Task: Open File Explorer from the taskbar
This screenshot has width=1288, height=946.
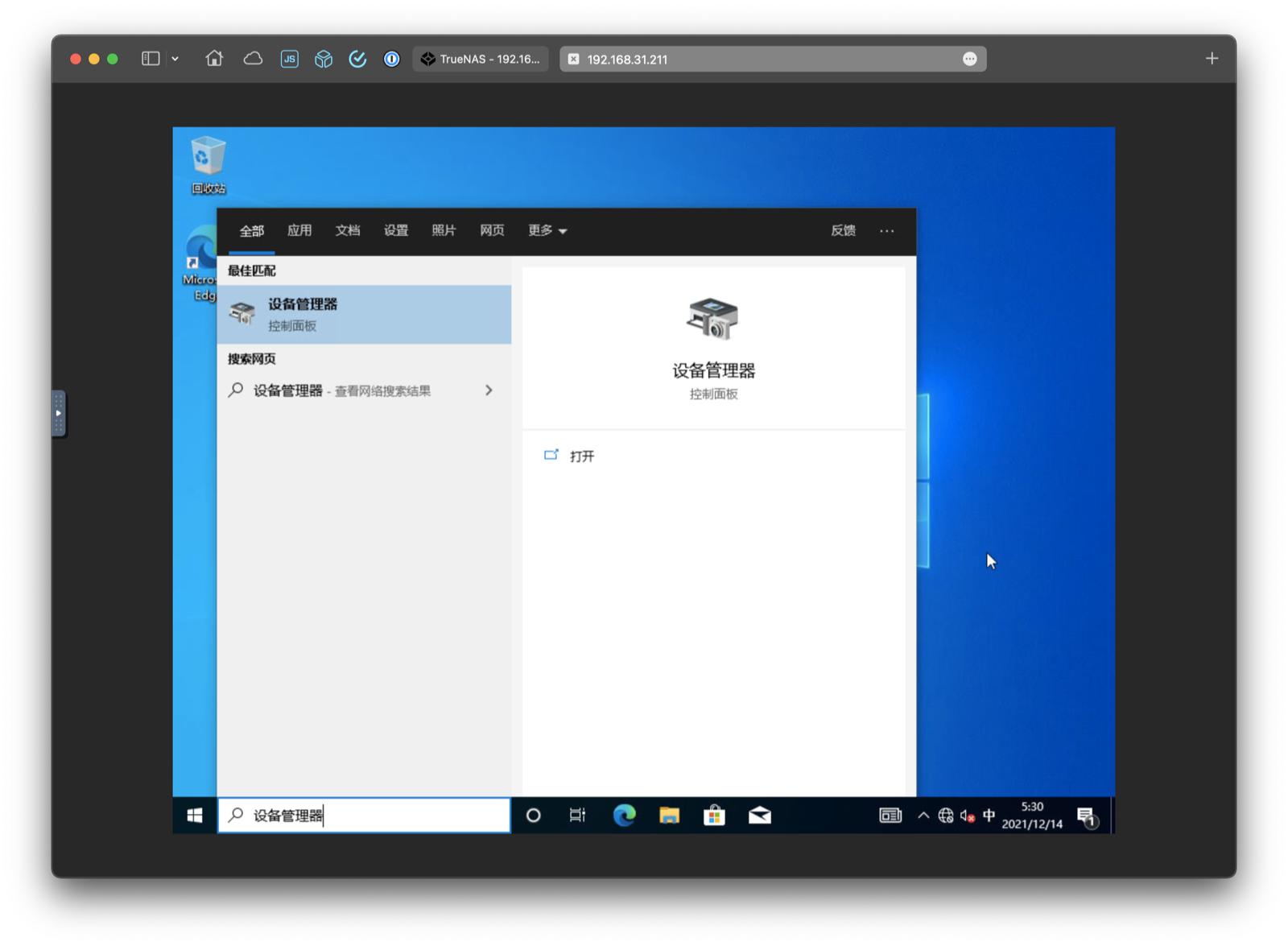Action: pyautogui.click(x=670, y=816)
